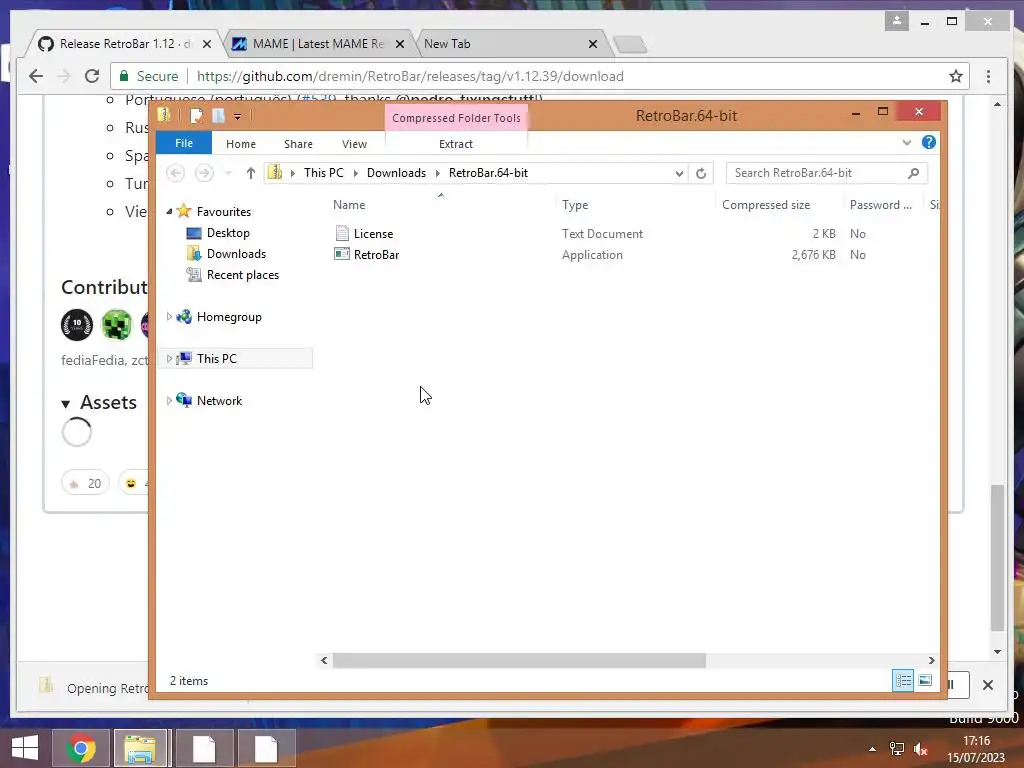Click the Properties quick access toolbar icon

point(196,116)
